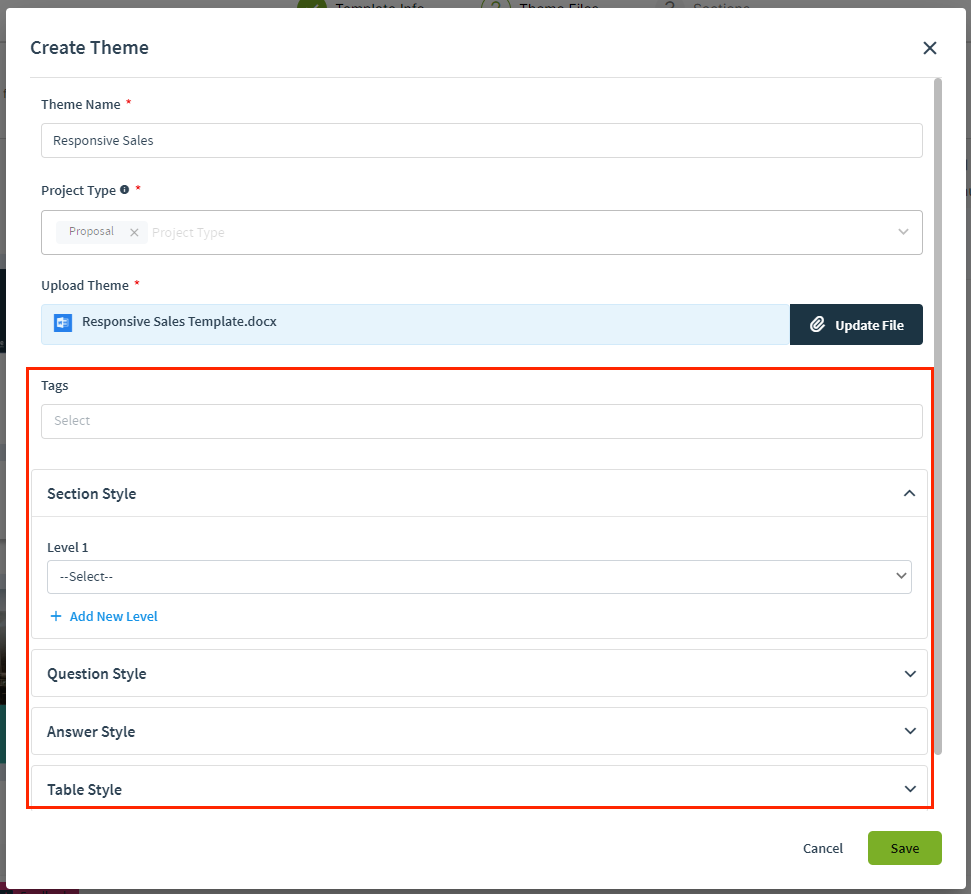Click the dialog vertical scrollbar
This screenshot has width=971, height=894.
(x=938, y=415)
